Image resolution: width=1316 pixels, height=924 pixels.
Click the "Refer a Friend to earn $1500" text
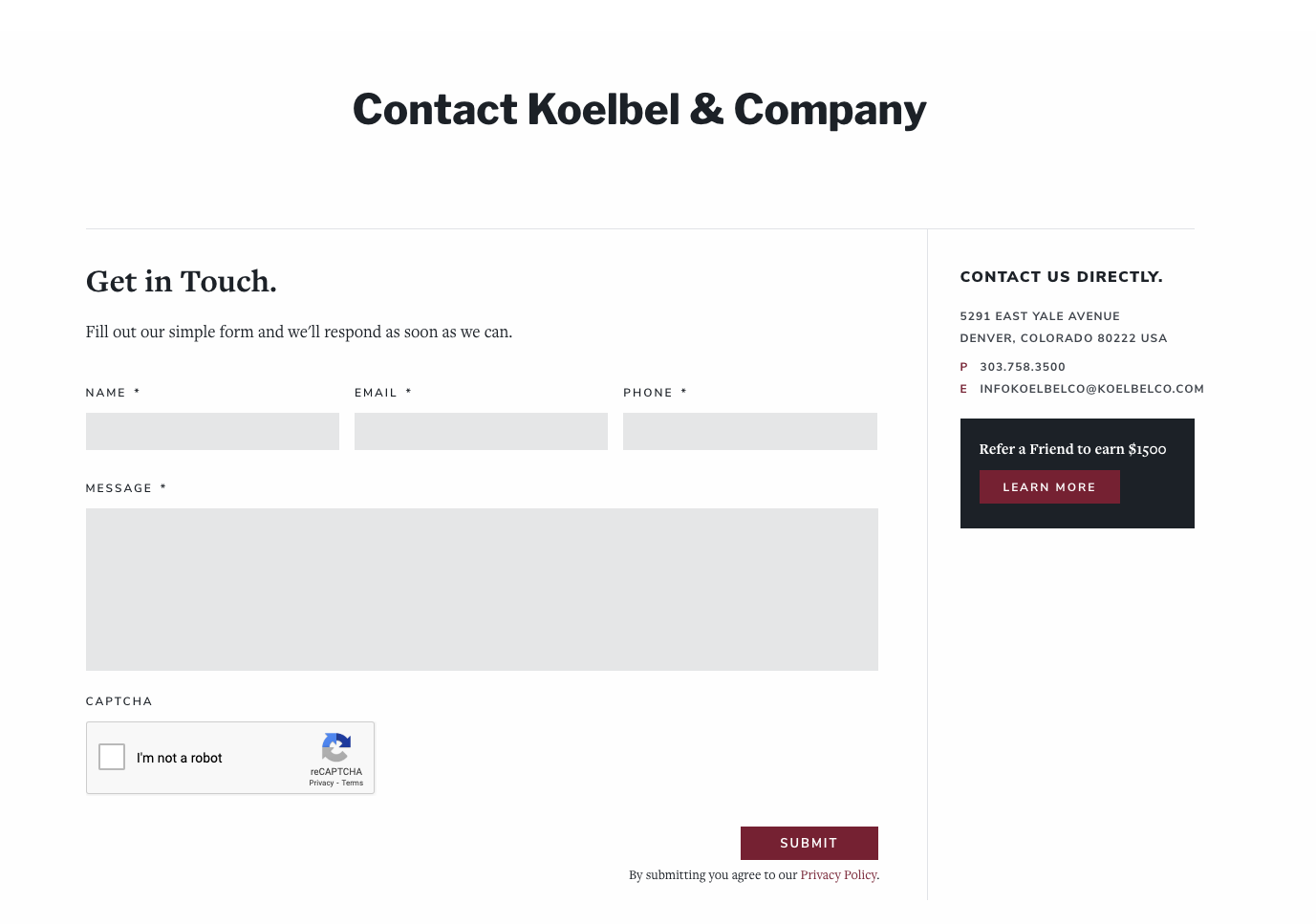(x=1072, y=449)
